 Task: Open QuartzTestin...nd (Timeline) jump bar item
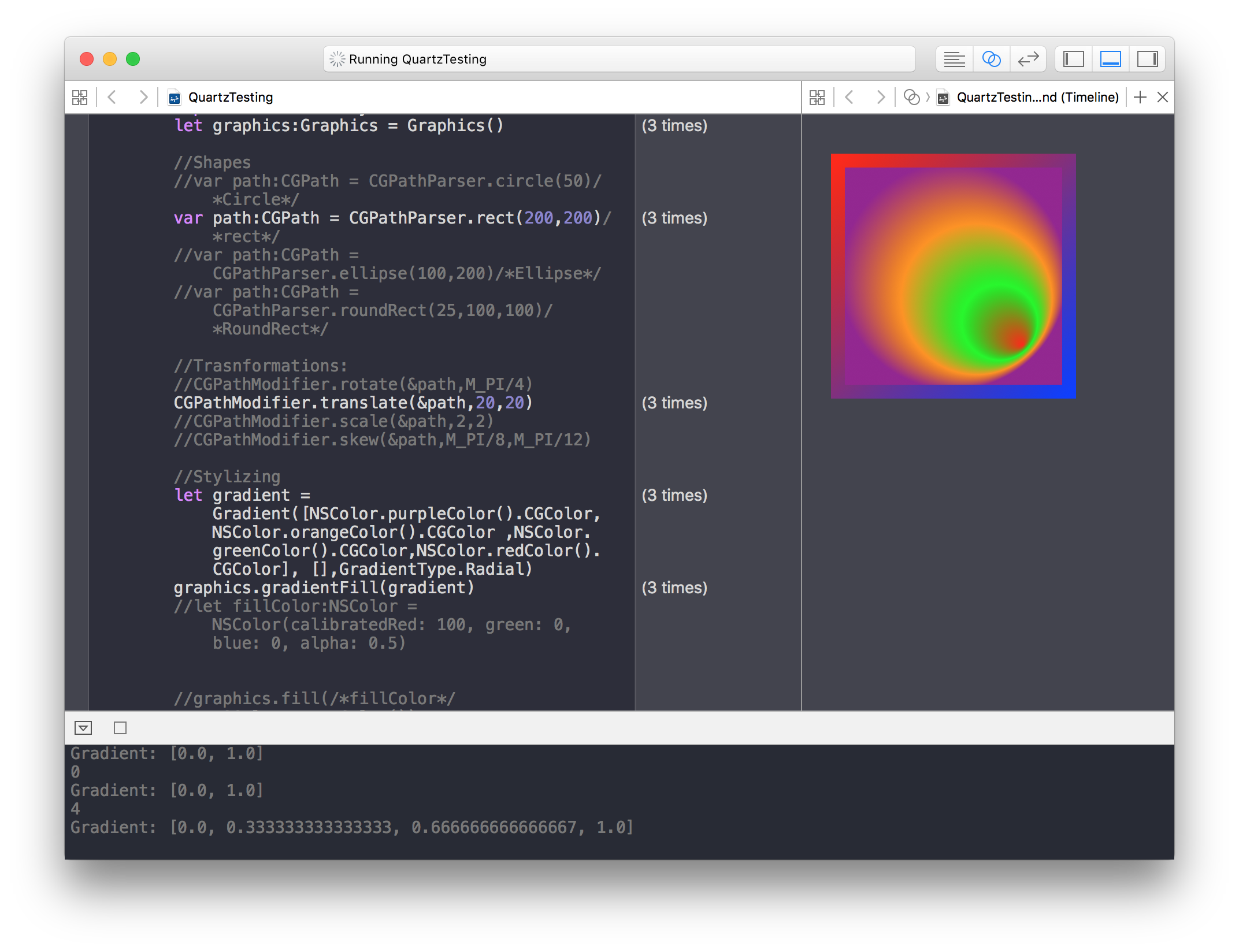[x=1037, y=97]
